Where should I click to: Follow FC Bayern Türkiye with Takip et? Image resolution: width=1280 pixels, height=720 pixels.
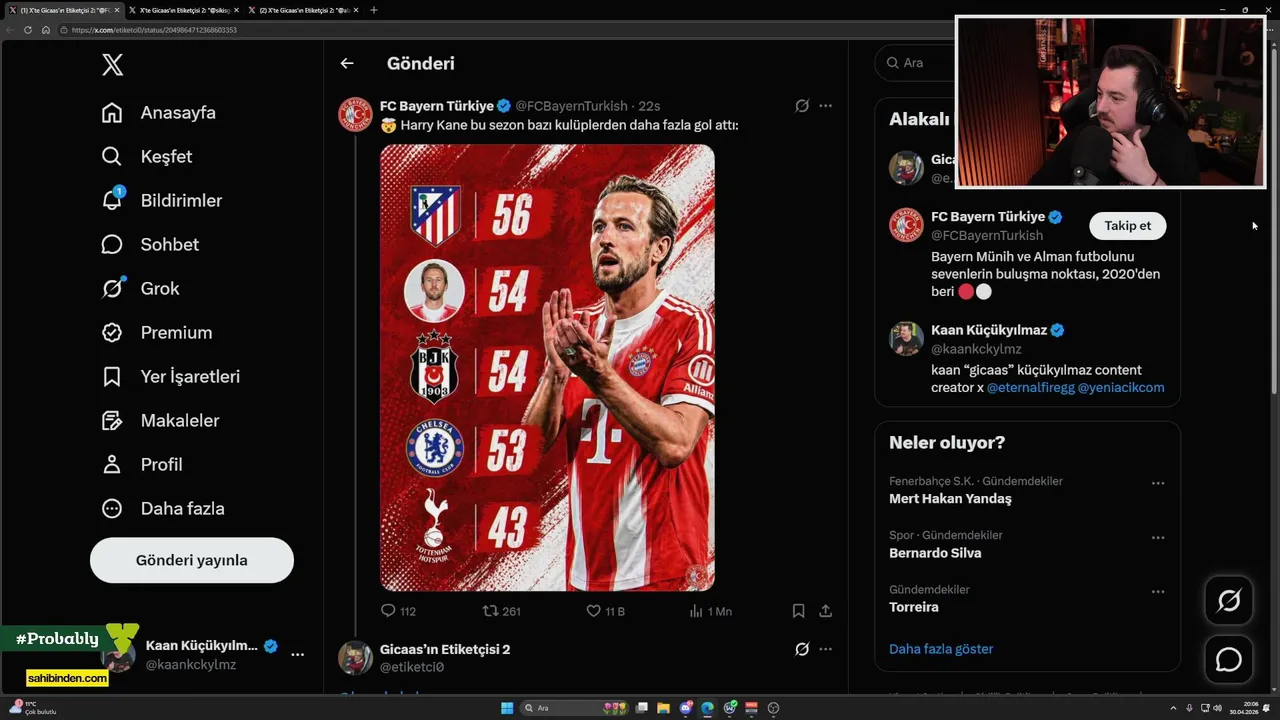(1127, 225)
